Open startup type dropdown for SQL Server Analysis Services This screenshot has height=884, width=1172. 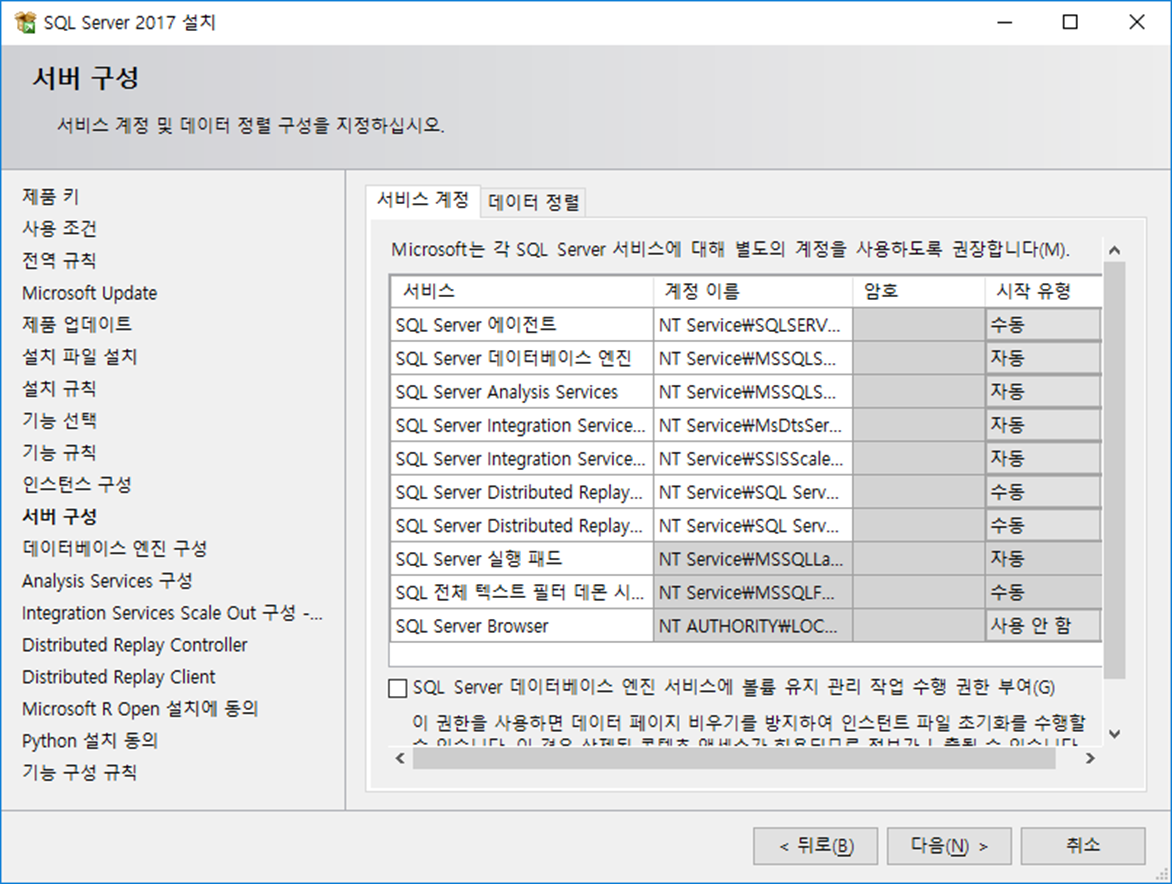(x=1043, y=392)
